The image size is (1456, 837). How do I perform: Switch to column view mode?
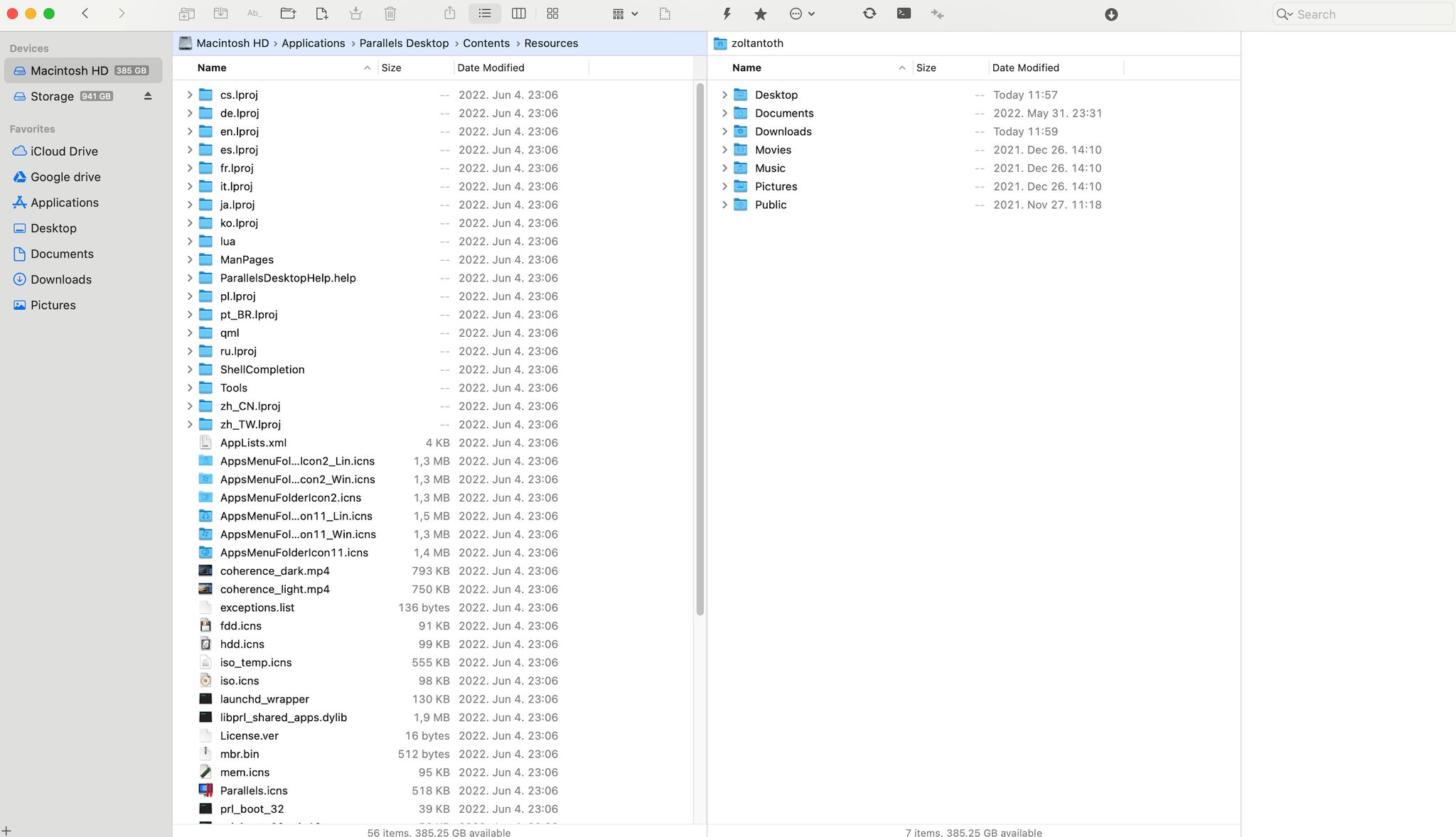click(x=519, y=13)
